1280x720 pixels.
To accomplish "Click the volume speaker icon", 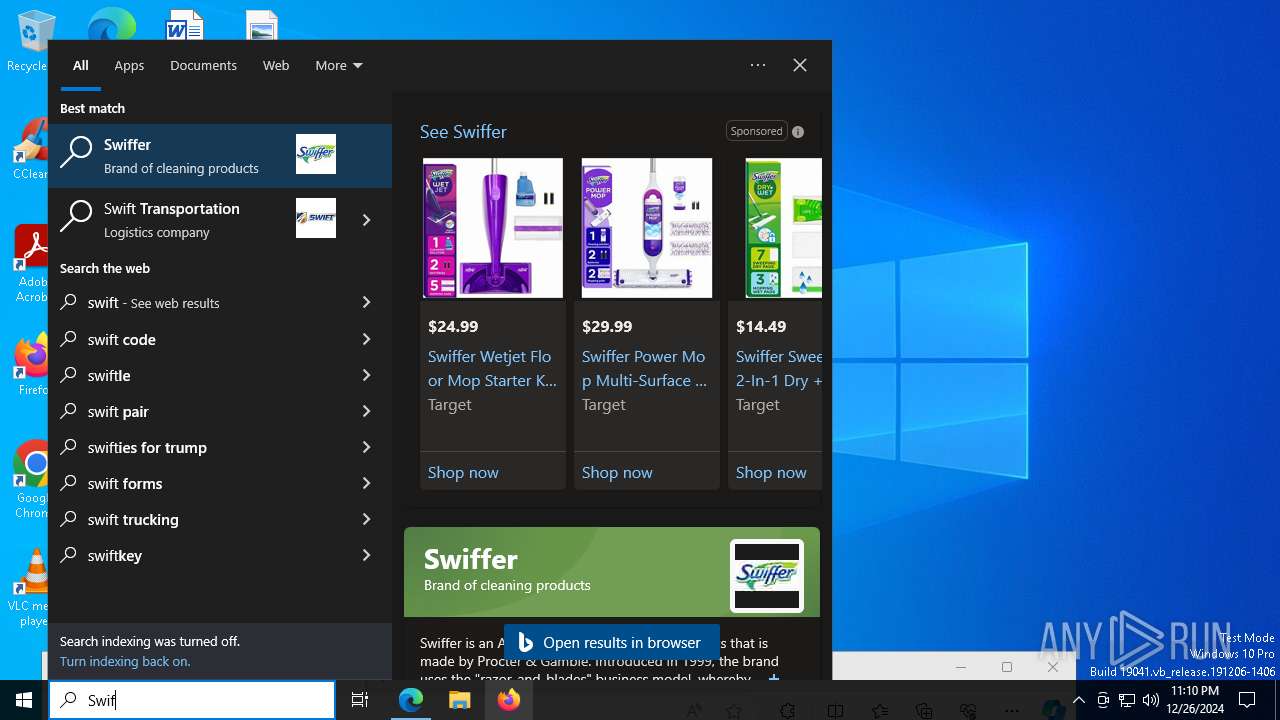I will coord(1150,700).
